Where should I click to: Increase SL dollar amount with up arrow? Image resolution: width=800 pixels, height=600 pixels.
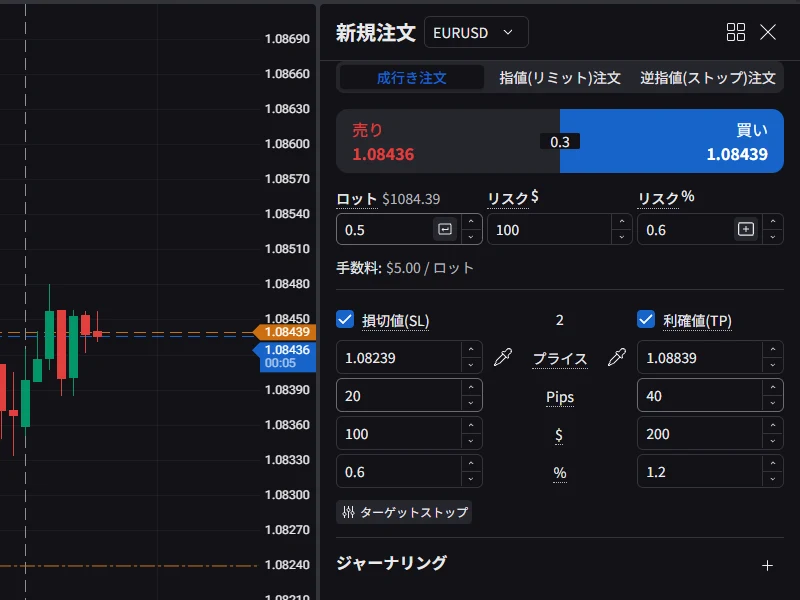[x=471, y=426]
